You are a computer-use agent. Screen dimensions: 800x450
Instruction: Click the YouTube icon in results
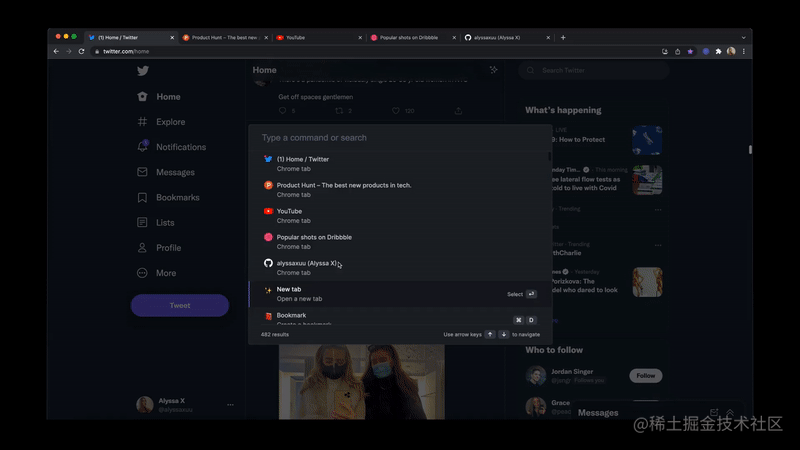tap(268, 211)
